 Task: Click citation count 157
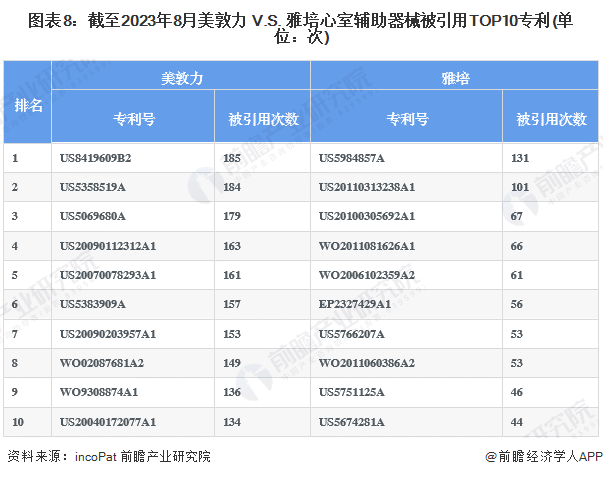pyautogui.click(x=232, y=304)
